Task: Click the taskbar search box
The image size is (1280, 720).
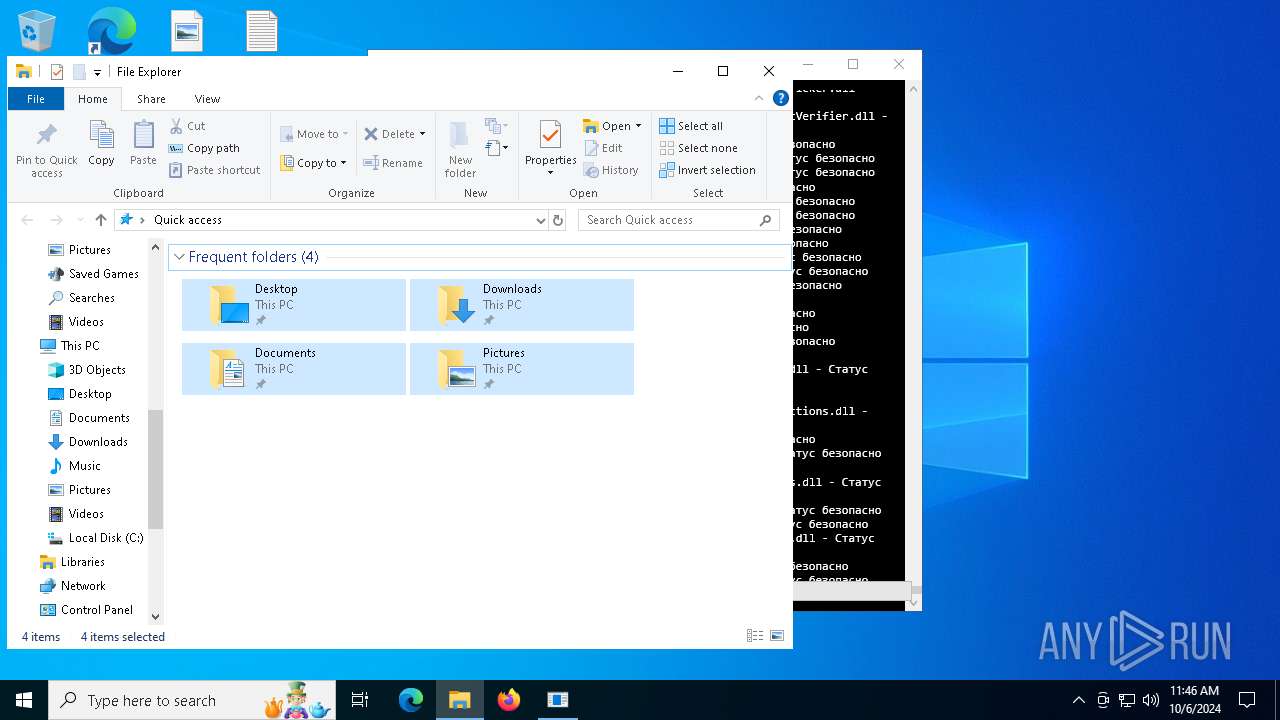Action: tap(192, 700)
